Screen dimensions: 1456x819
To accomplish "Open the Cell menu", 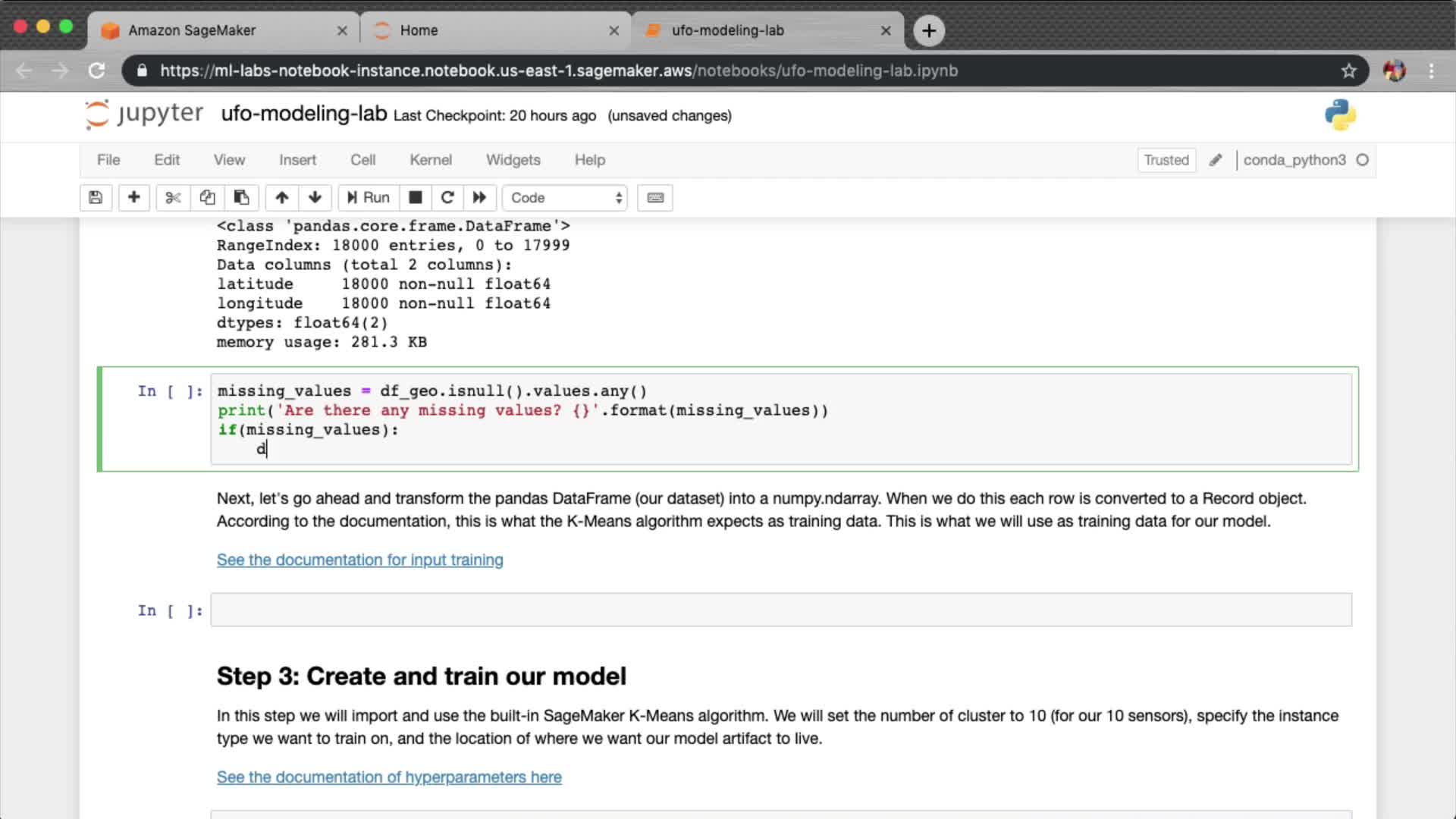I will pyautogui.click(x=362, y=160).
